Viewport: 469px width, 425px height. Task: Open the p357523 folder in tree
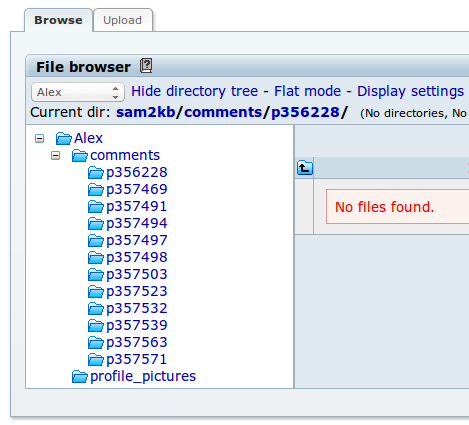[137, 291]
